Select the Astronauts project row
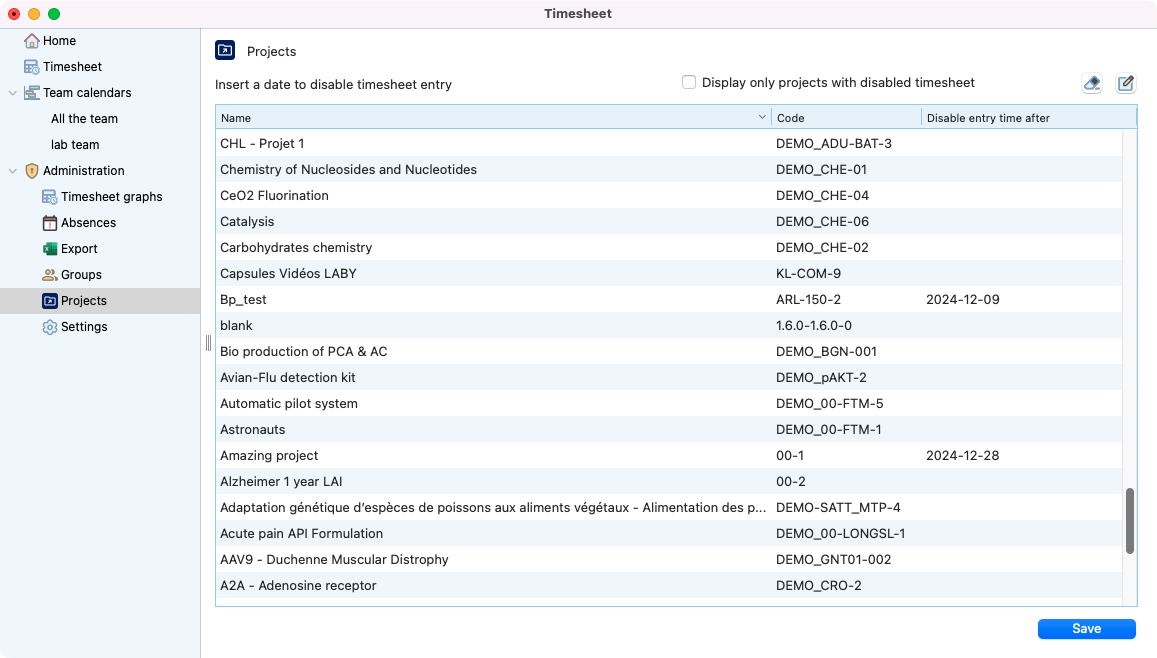 tap(669, 429)
